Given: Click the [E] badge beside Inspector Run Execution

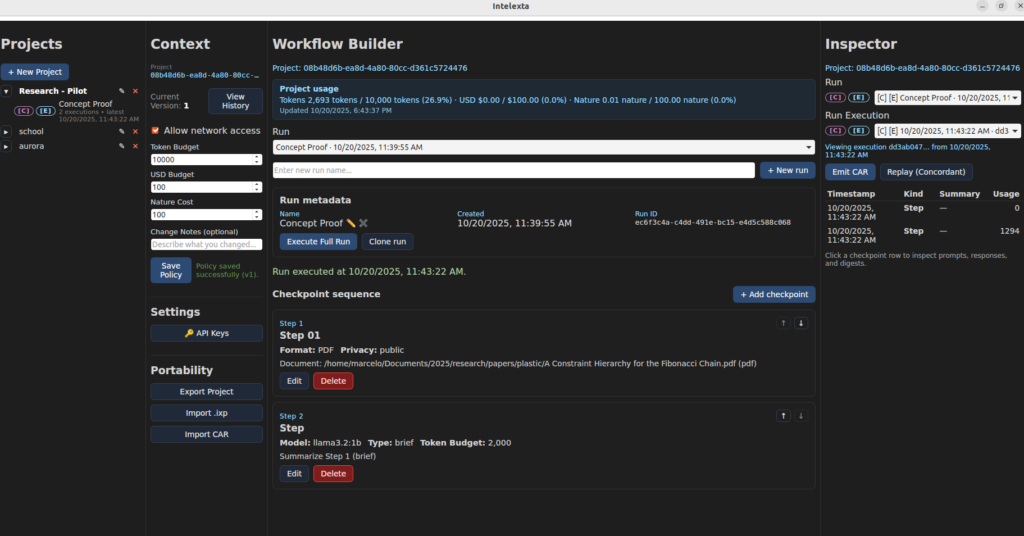Looking at the screenshot, I should [858, 131].
